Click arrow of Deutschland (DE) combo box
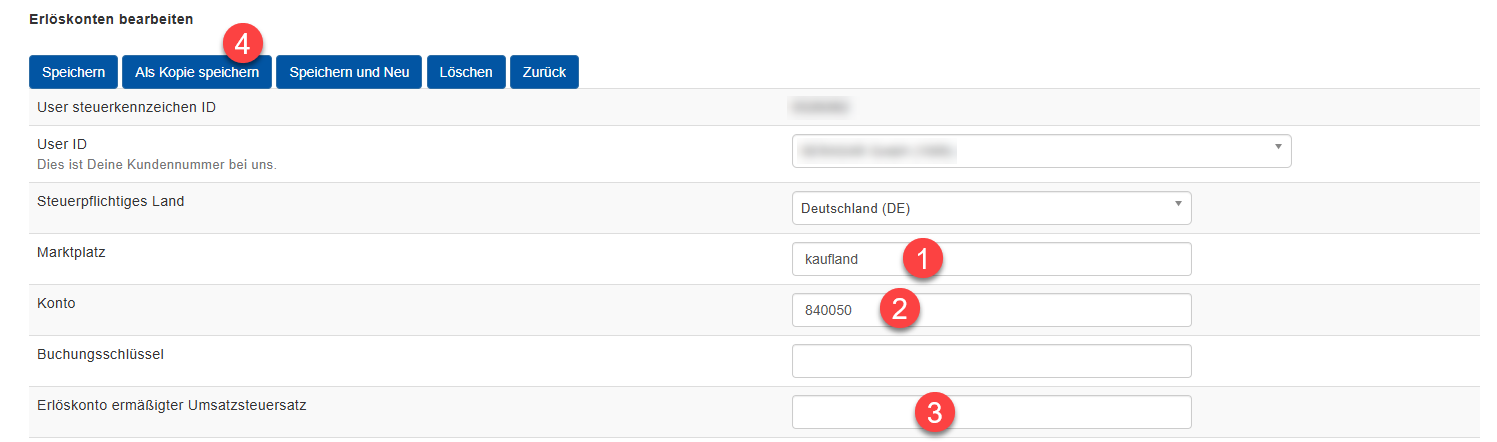1497x442 pixels. click(1177, 204)
